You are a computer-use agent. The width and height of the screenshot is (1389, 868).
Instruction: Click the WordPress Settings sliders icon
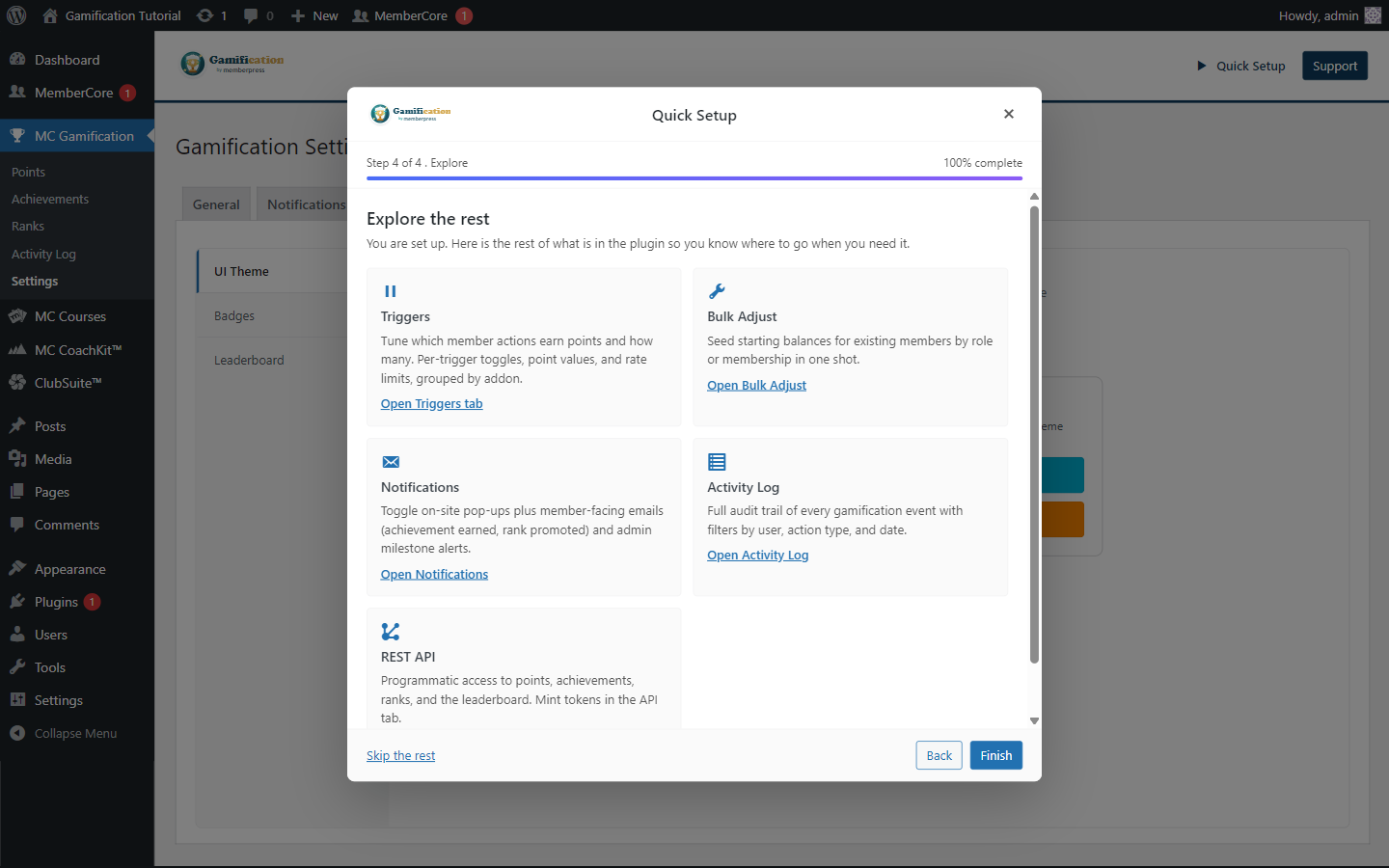(x=17, y=700)
